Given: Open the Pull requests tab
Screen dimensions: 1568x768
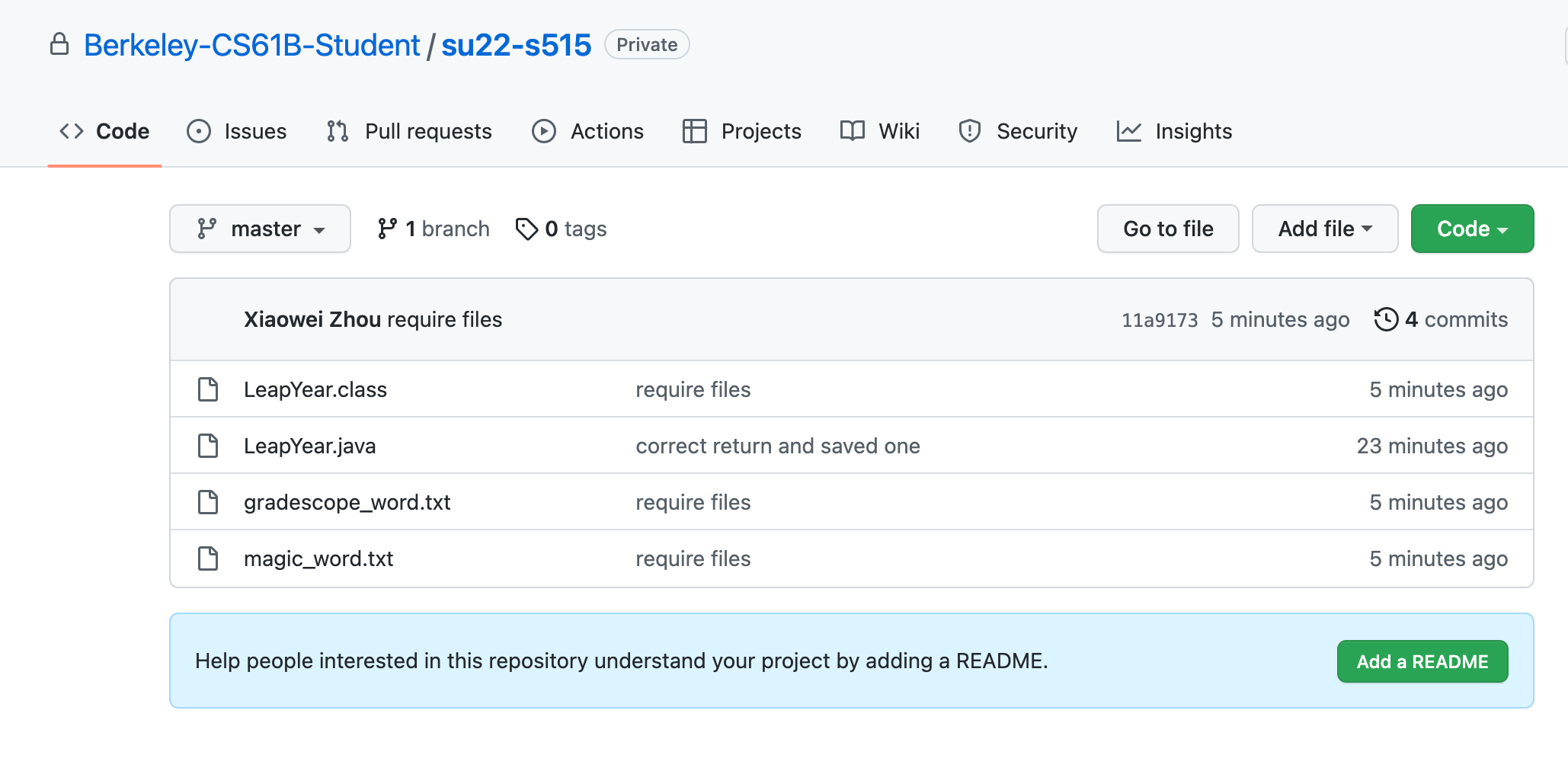Looking at the screenshot, I should tap(409, 131).
